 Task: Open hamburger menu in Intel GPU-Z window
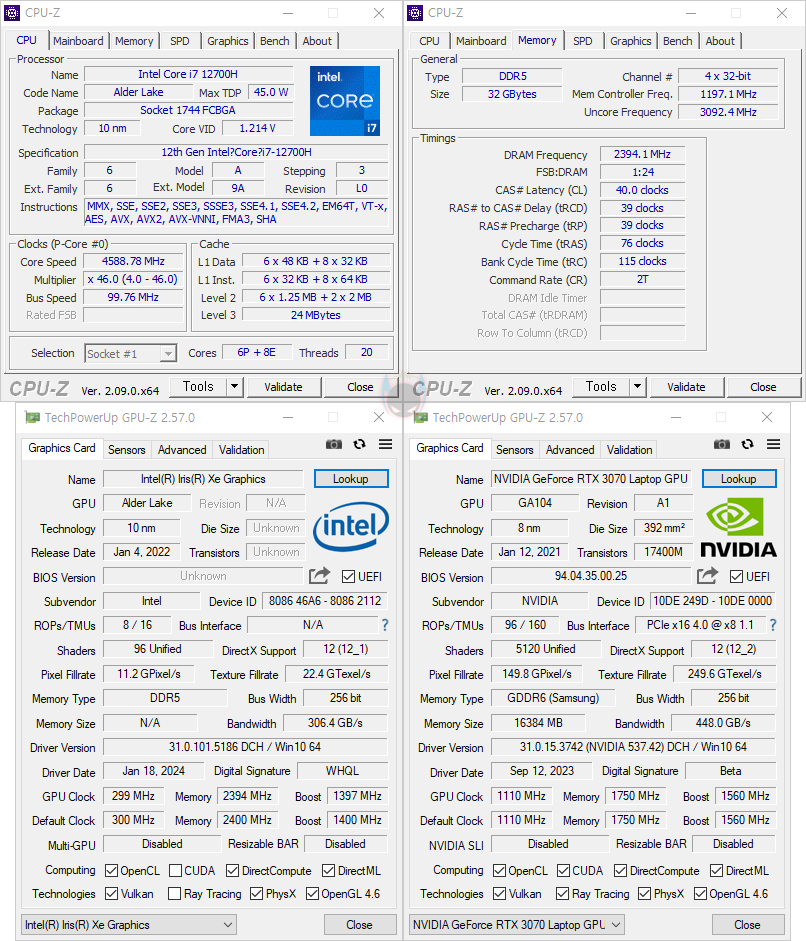[x=385, y=444]
